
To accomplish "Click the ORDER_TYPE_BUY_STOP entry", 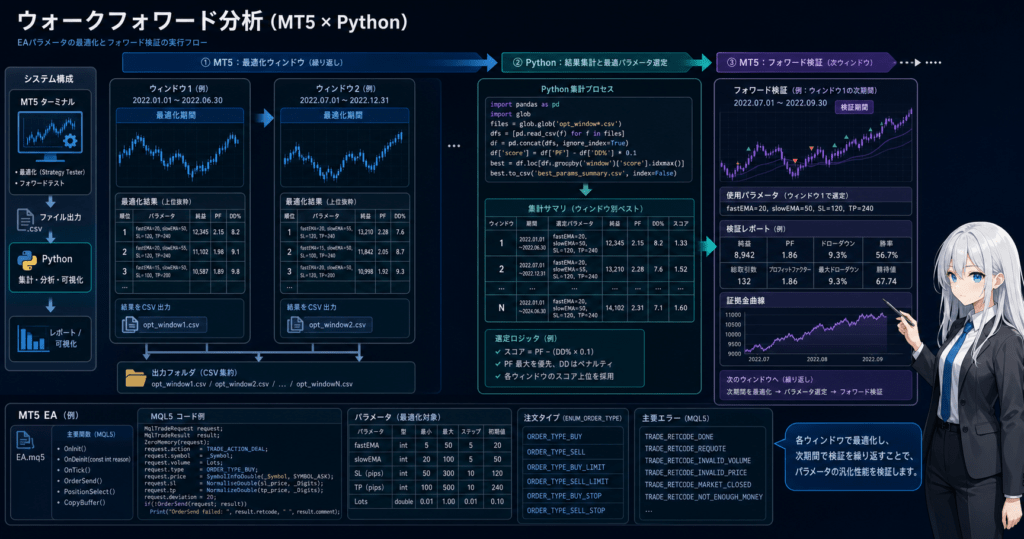I will coord(564,496).
